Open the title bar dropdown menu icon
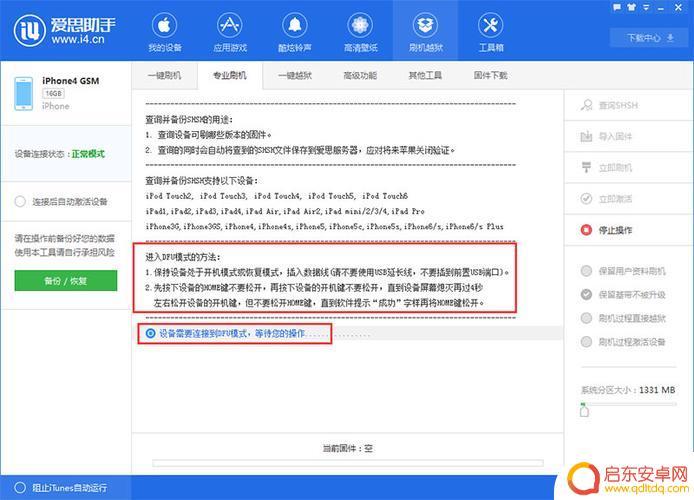The height and width of the screenshot is (500, 694). point(646,8)
